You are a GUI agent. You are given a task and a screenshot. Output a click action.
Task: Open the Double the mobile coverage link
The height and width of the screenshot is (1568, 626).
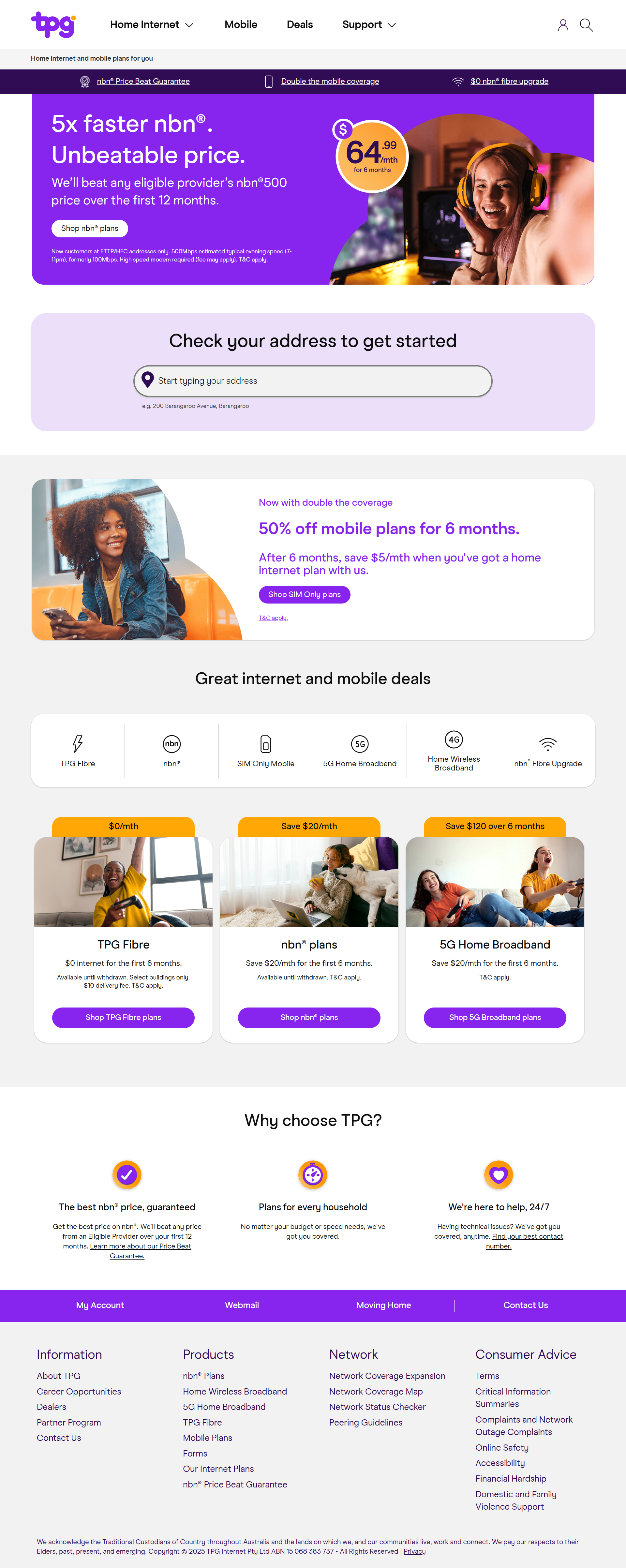click(x=330, y=82)
